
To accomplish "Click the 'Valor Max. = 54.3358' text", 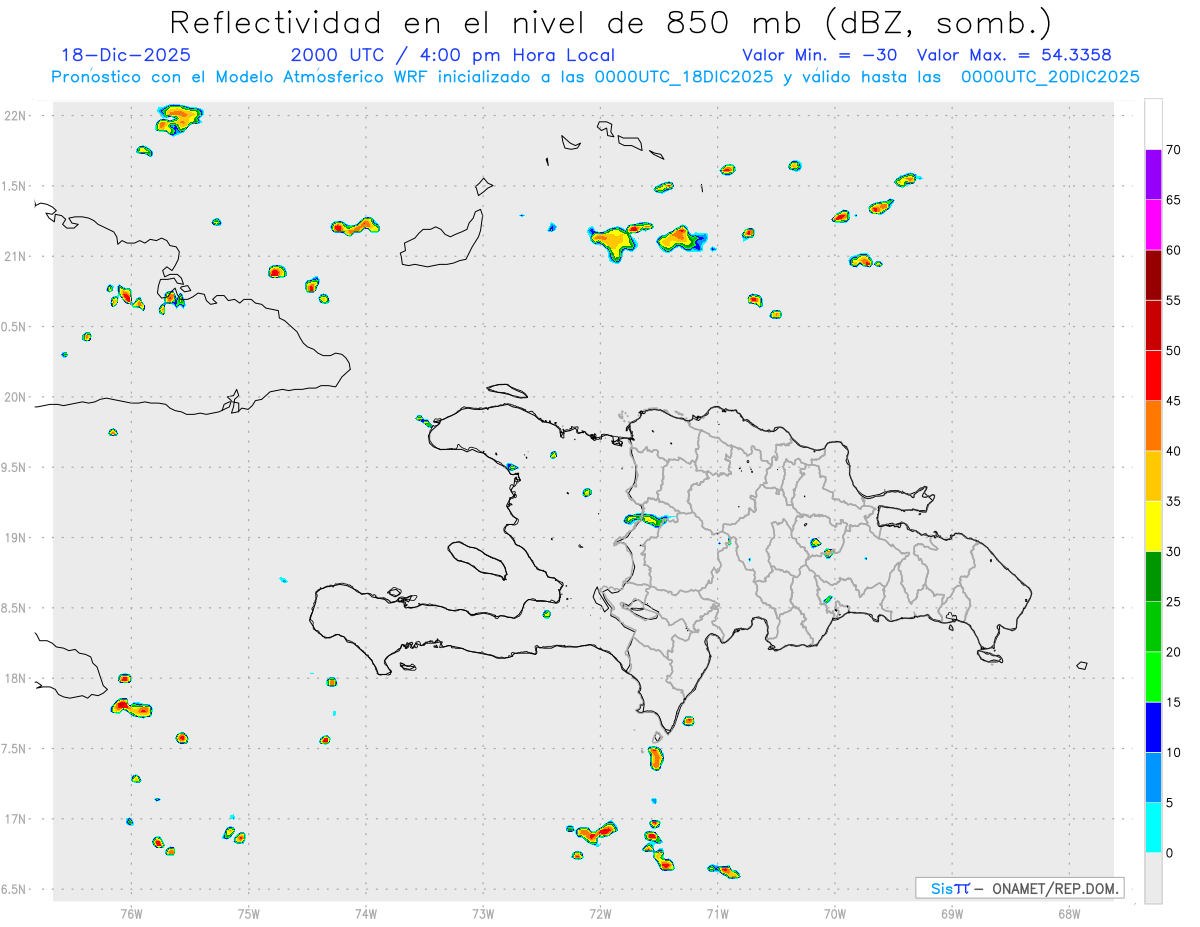I will [1014, 55].
